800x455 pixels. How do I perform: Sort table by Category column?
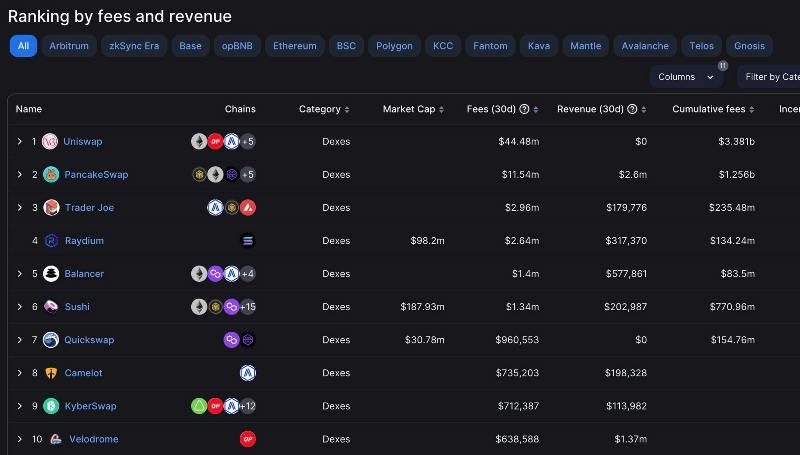[x=325, y=109]
